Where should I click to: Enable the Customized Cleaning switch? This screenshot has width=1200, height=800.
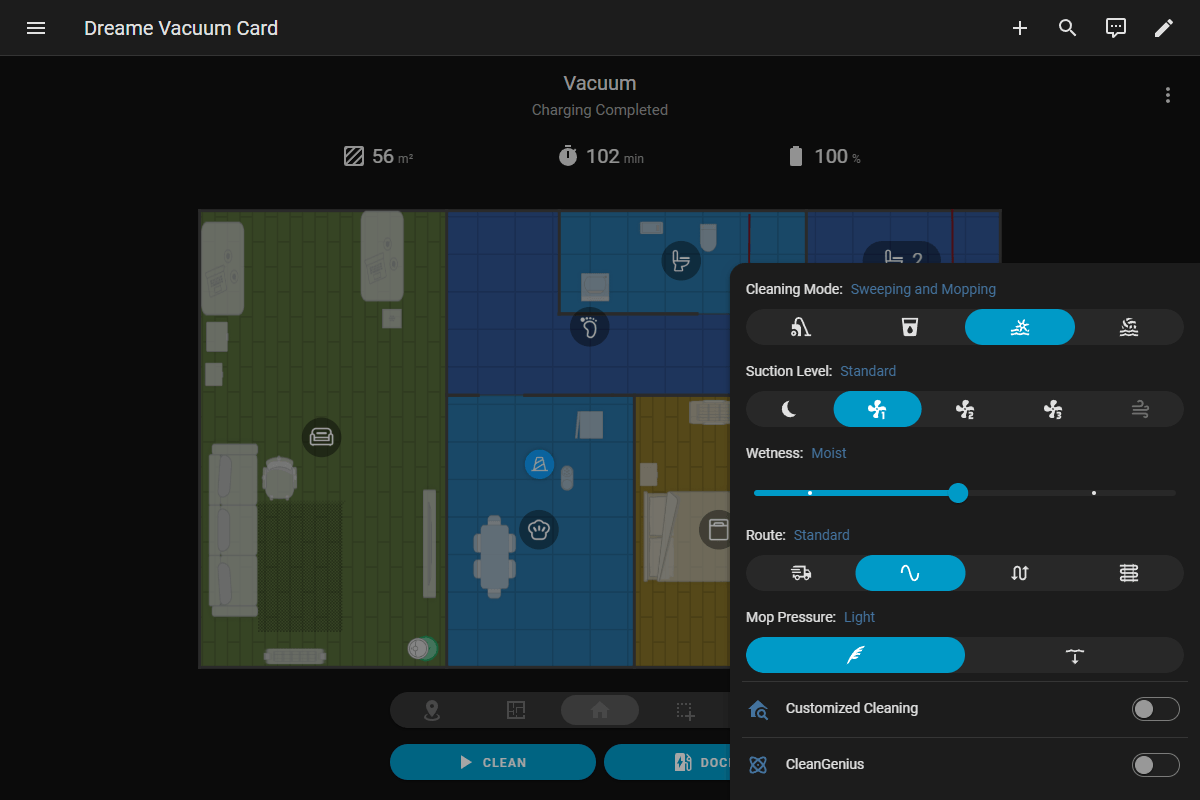(1156, 709)
